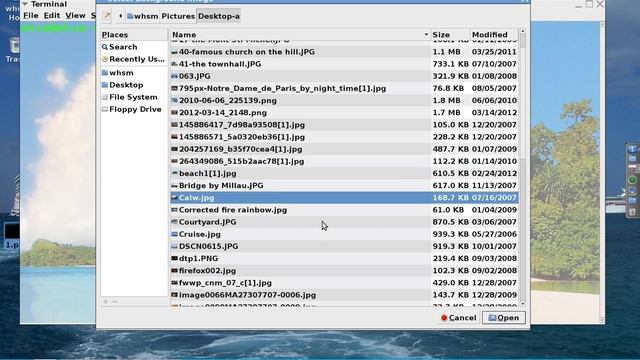Screen dimensions: 640x360
Task: Open Recently Used in Places sidebar
Action: tap(134, 59)
